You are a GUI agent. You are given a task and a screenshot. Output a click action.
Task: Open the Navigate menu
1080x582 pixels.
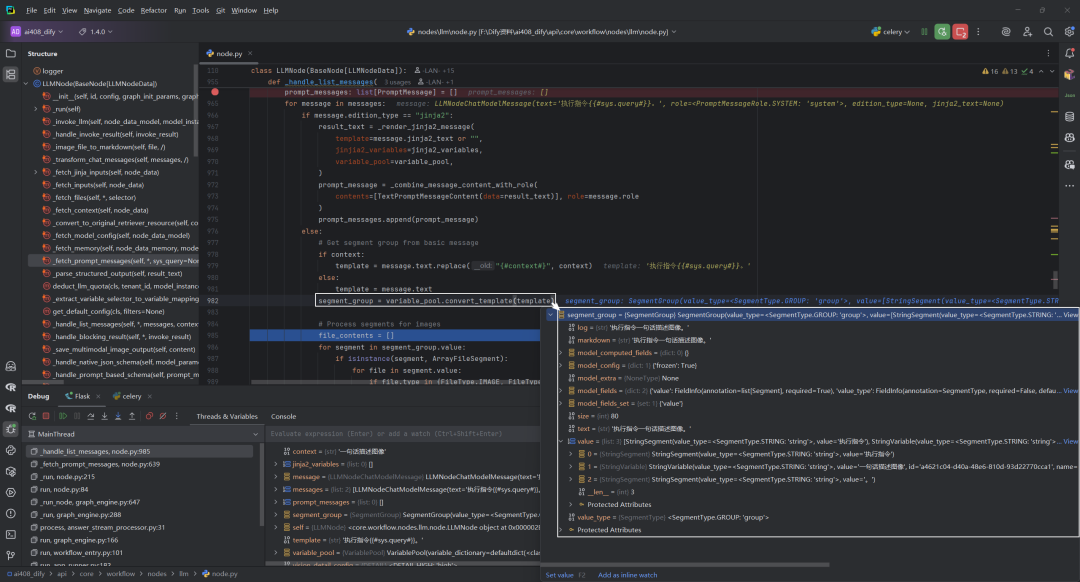[97, 10]
